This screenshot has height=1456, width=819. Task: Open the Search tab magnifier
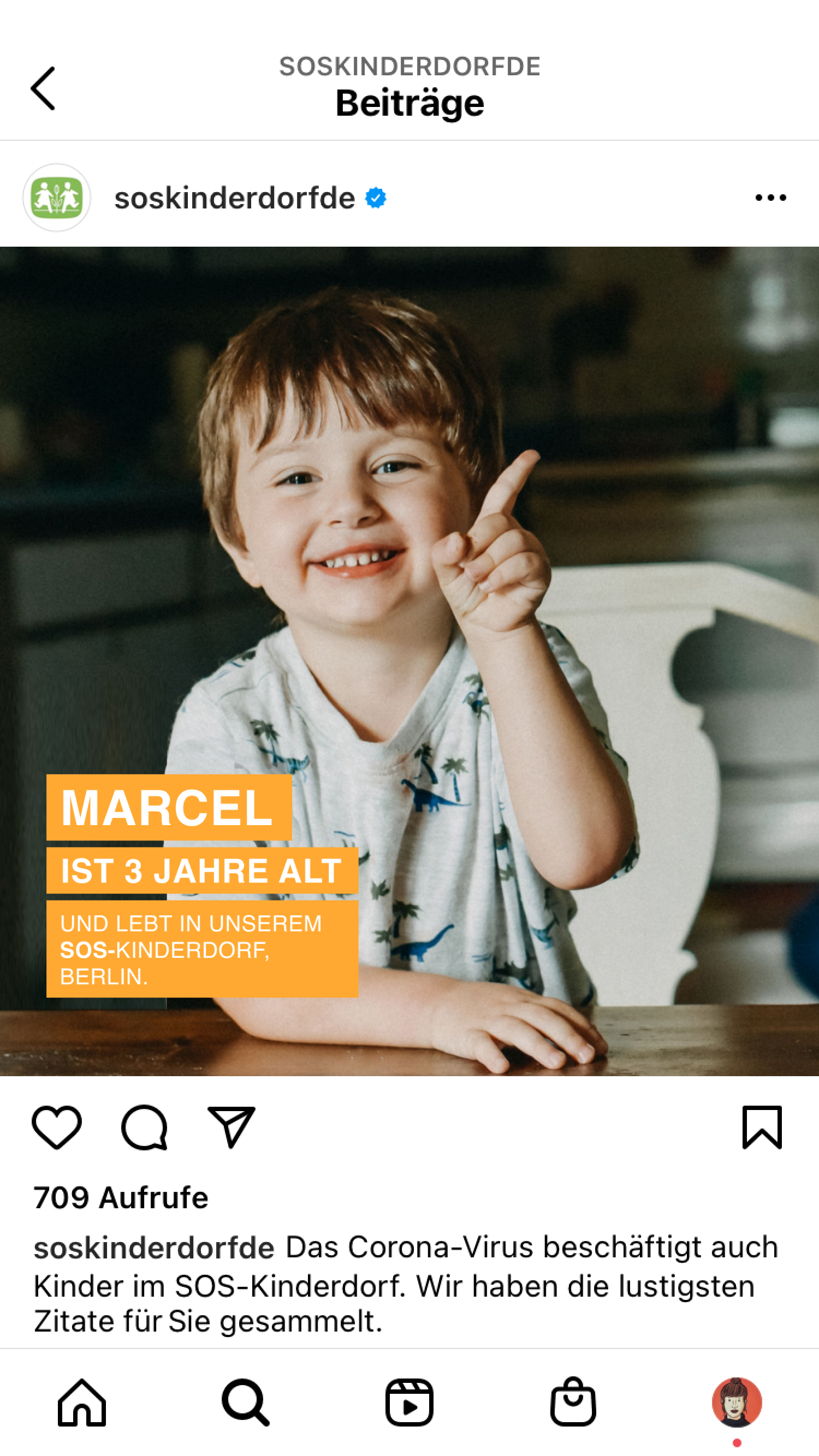click(246, 1403)
